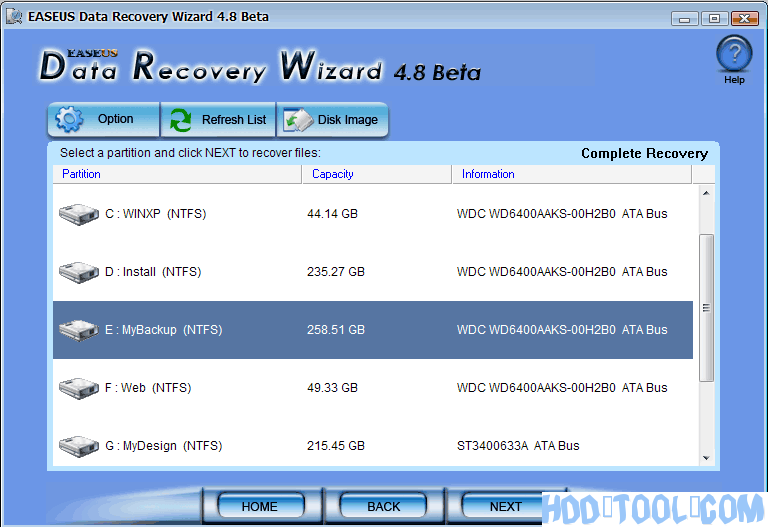Minimize the Data Recovery Wizard window

click(x=685, y=19)
